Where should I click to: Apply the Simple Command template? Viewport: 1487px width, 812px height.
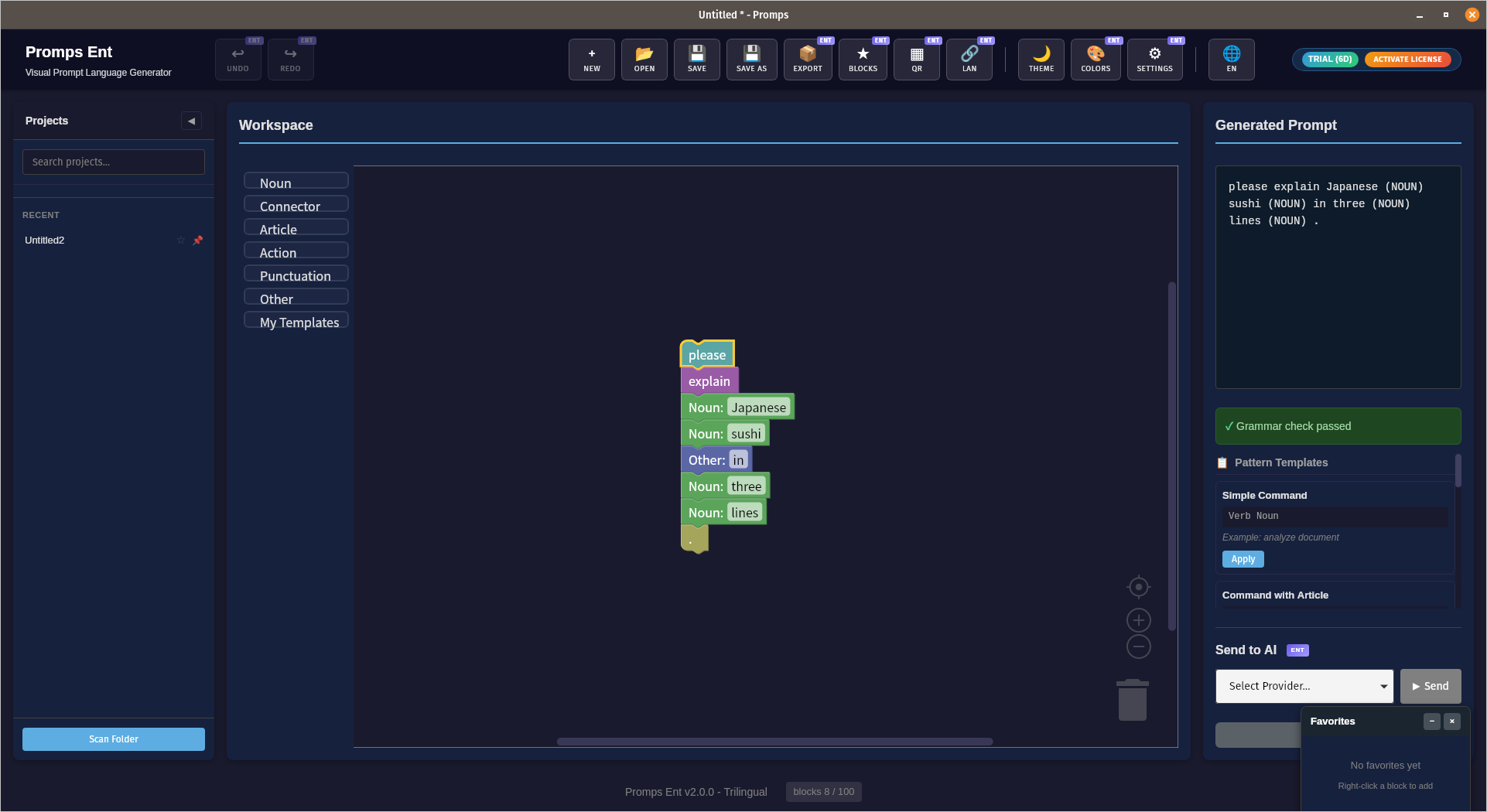click(1242, 558)
